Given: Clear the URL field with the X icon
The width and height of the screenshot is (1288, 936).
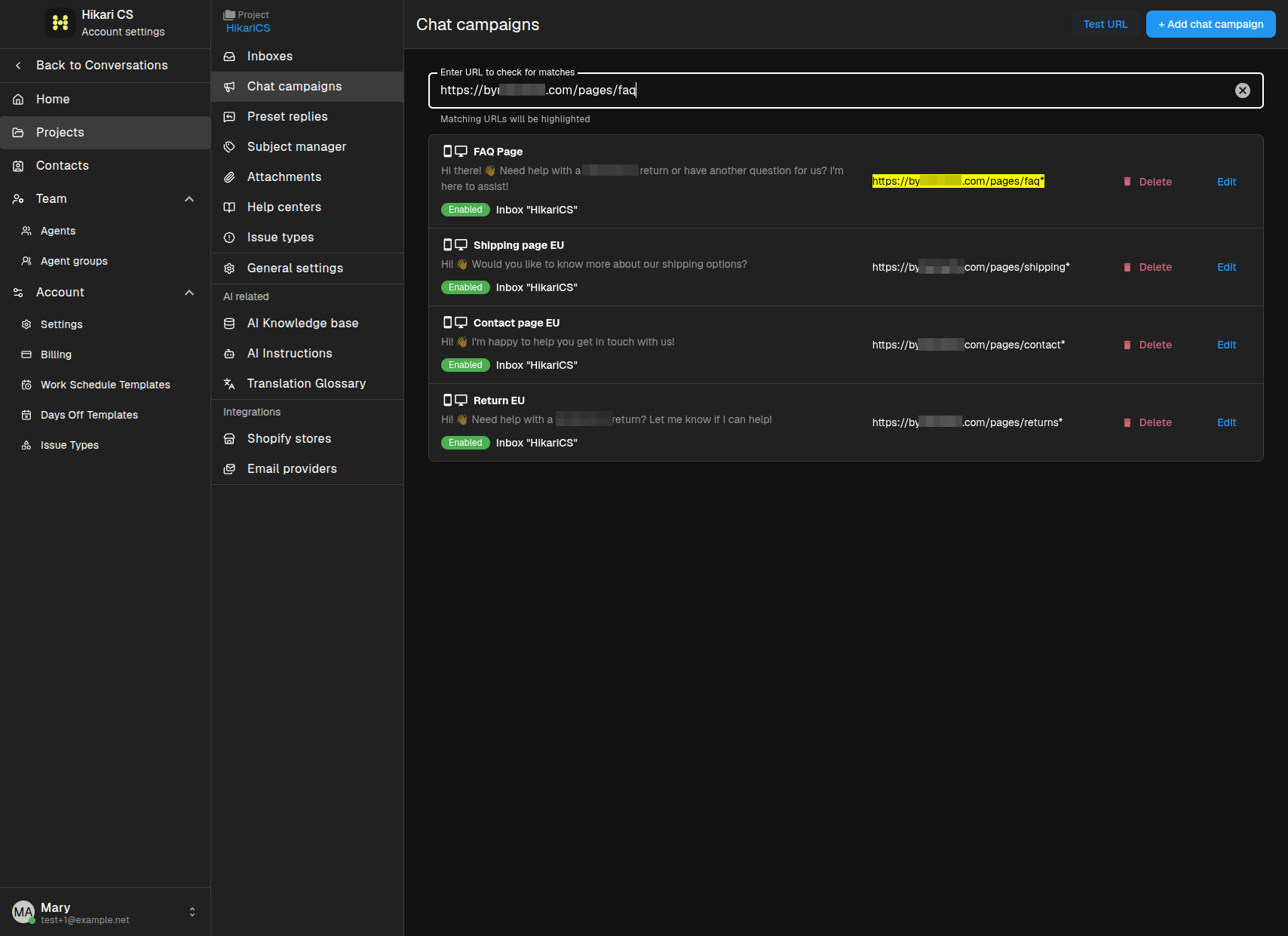Looking at the screenshot, I should point(1242,91).
